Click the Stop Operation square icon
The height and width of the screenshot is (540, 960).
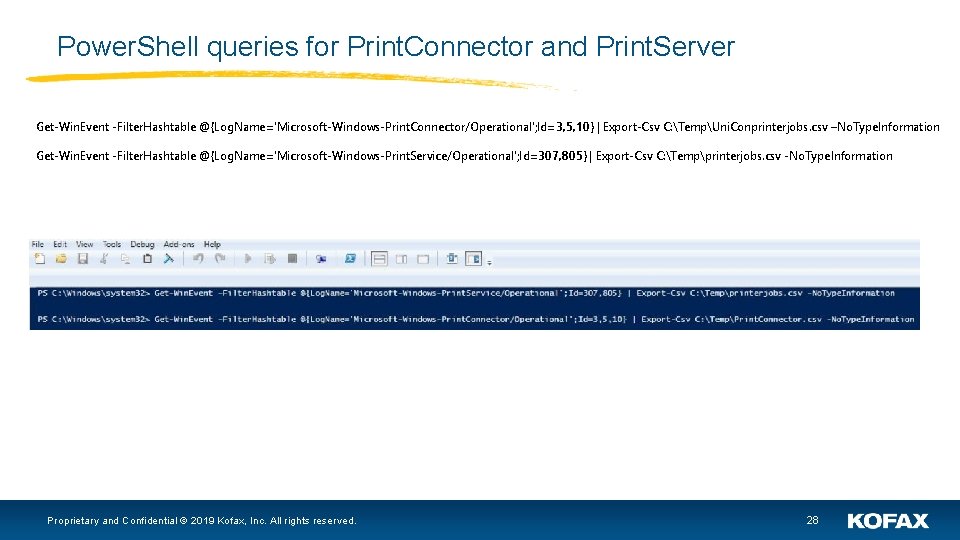click(x=292, y=258)
